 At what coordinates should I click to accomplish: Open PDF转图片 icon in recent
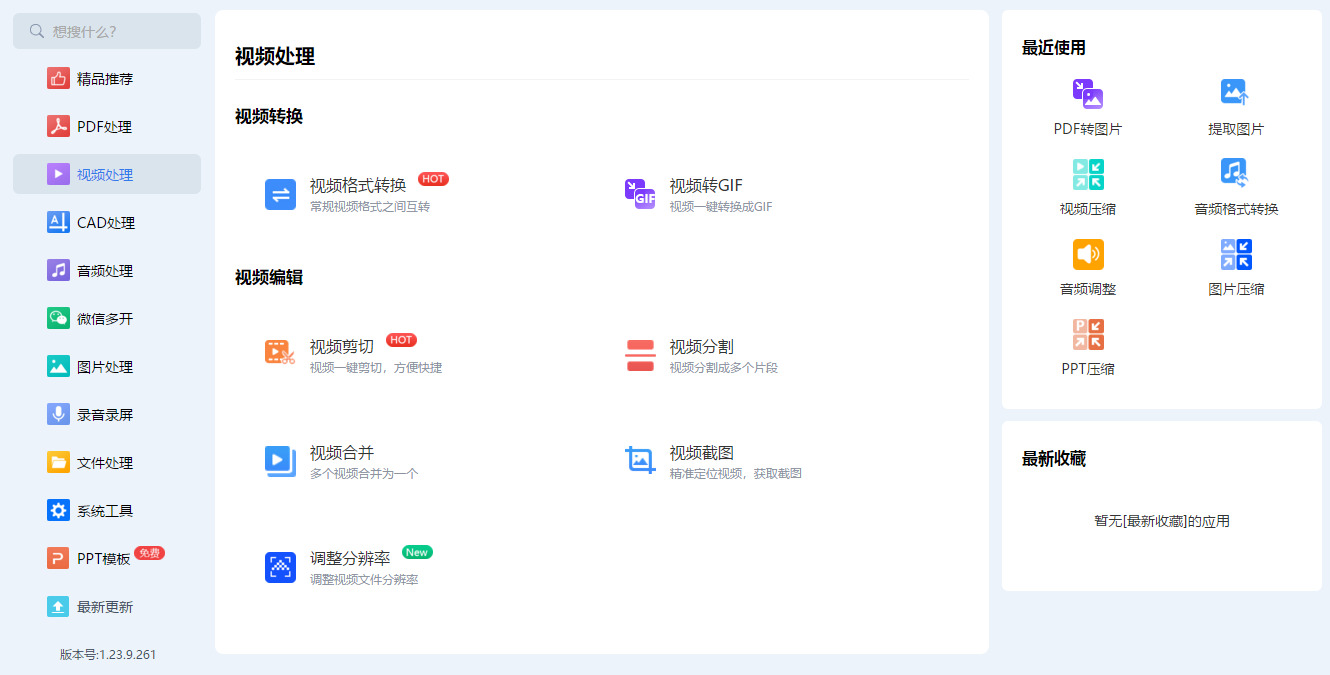(1088, 95)
